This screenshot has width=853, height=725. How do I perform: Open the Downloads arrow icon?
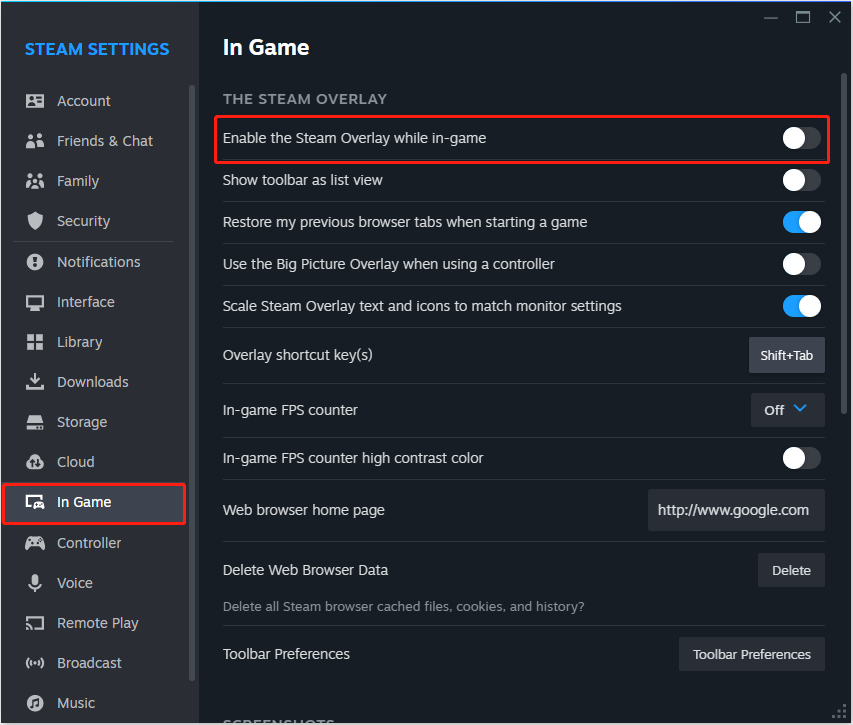35,382
